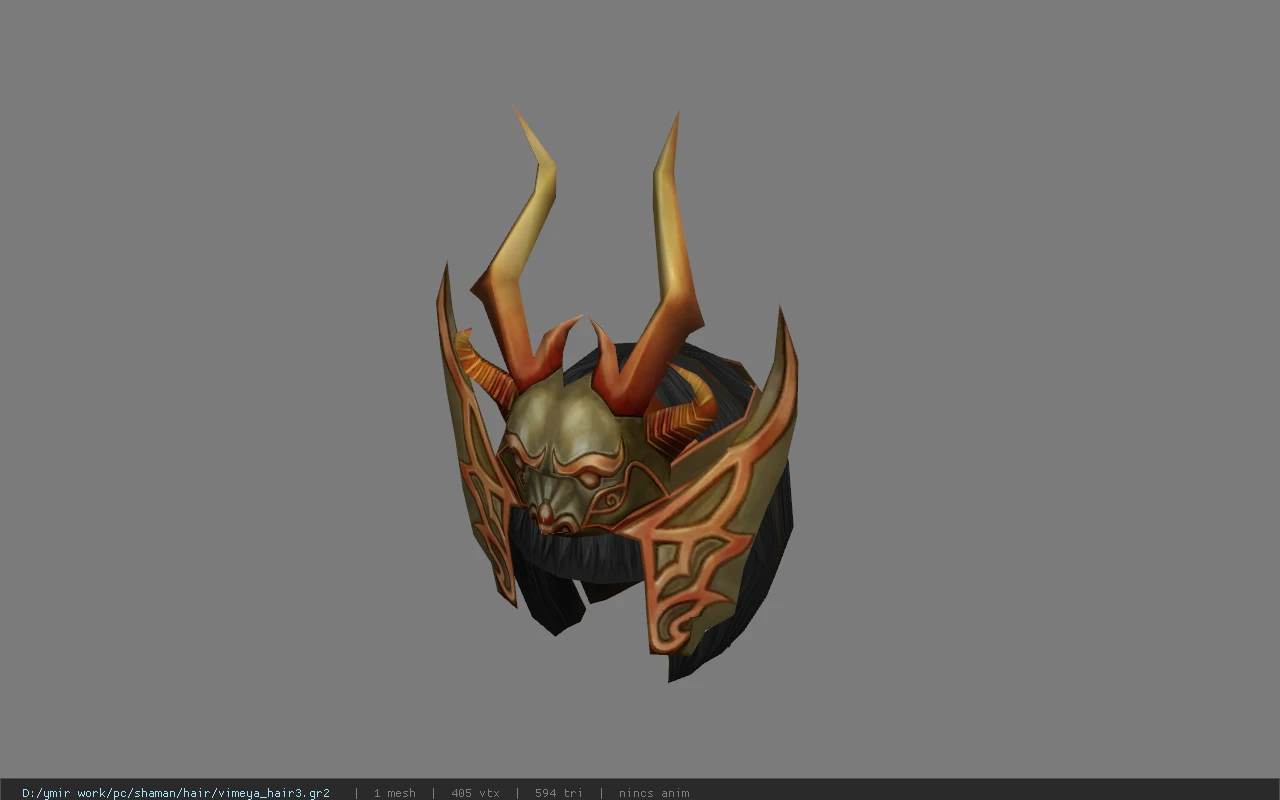Click the file path vimeya_hair3.gr2 in status bar
This screenshot has height=800, width=1280.
176,793
